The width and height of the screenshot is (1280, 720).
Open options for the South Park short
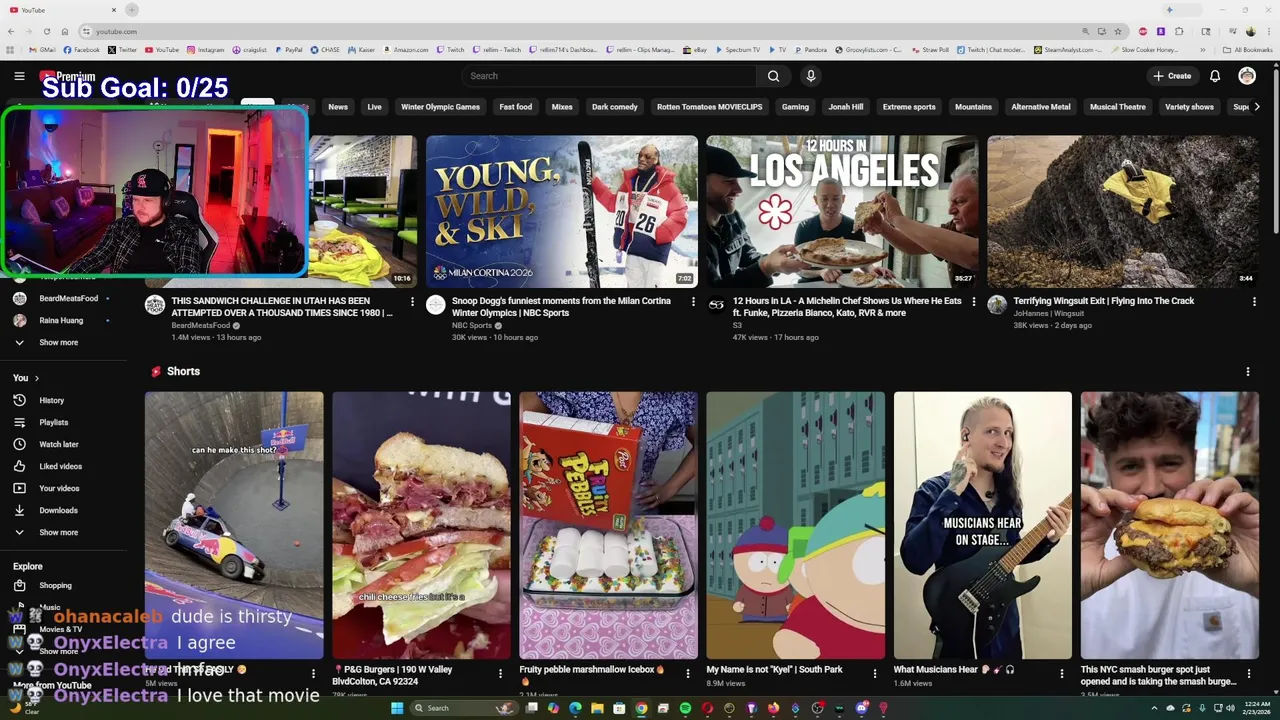coord(875,673)
